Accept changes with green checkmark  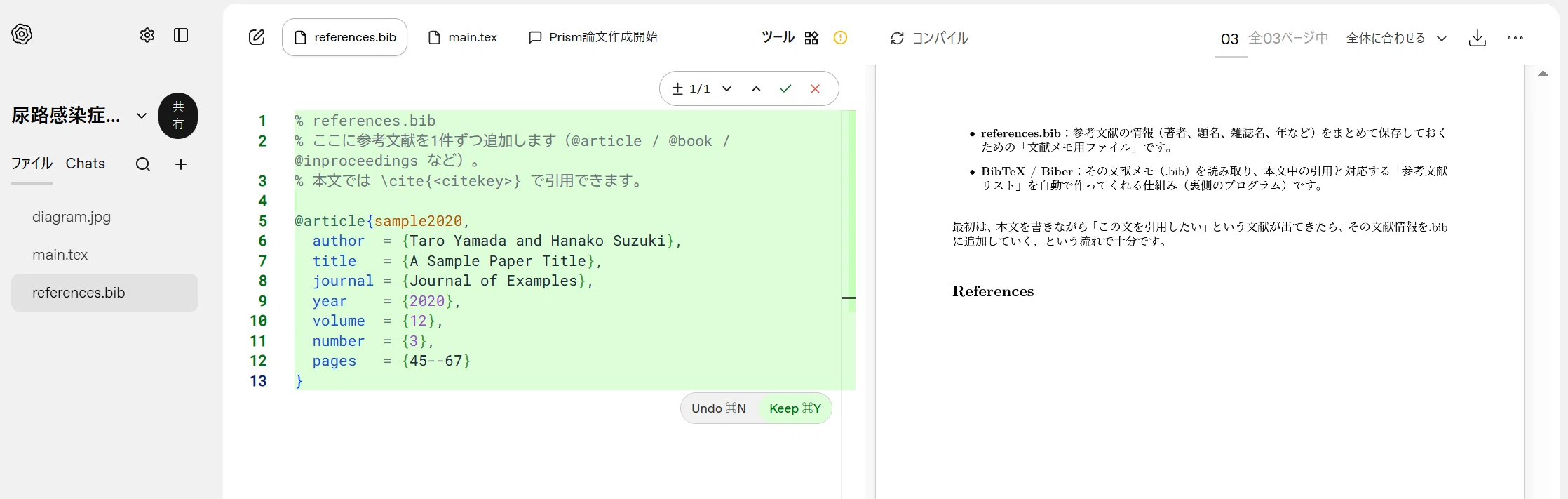pyautogui.click(x=785, y=89)
